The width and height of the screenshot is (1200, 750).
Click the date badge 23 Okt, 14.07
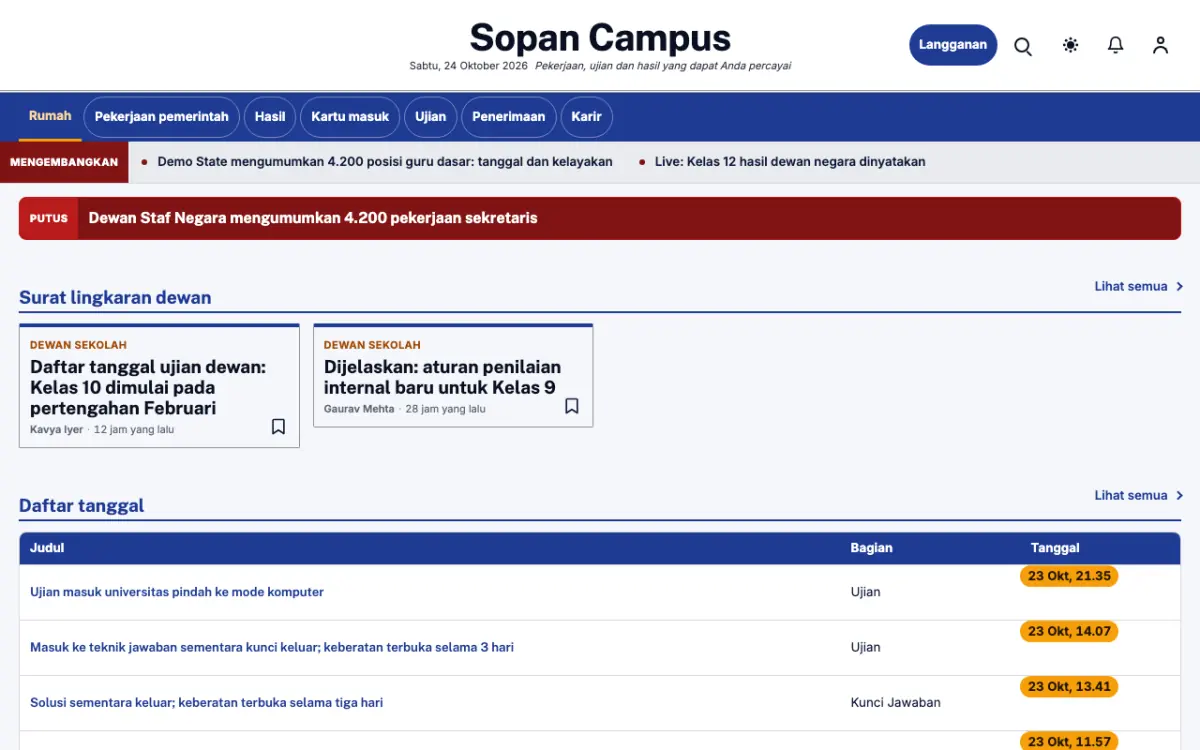[x=1069, y=631]
